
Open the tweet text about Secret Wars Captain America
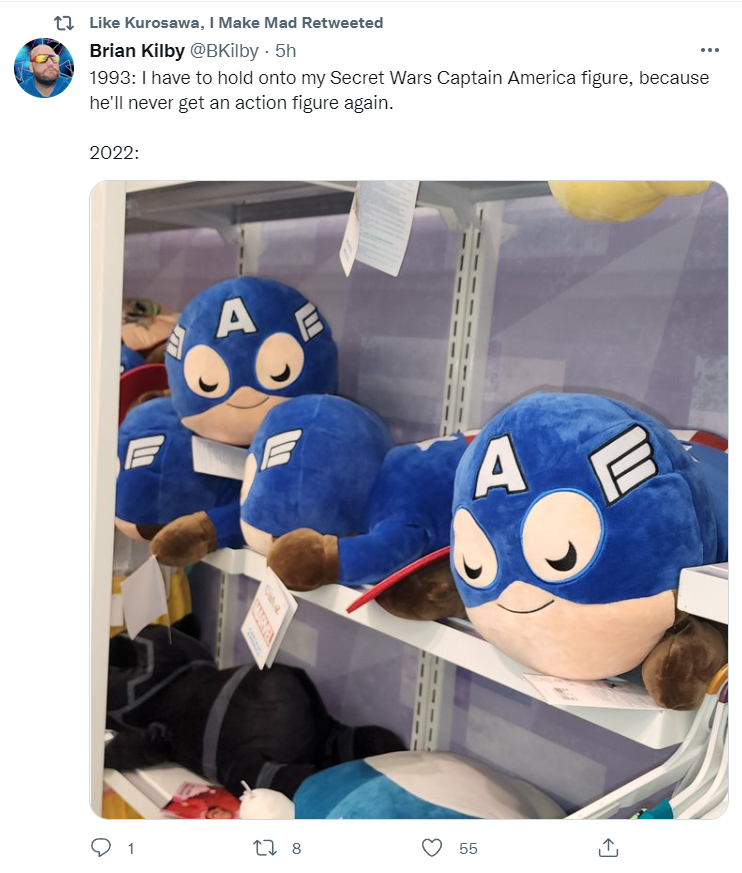point(399,90)
